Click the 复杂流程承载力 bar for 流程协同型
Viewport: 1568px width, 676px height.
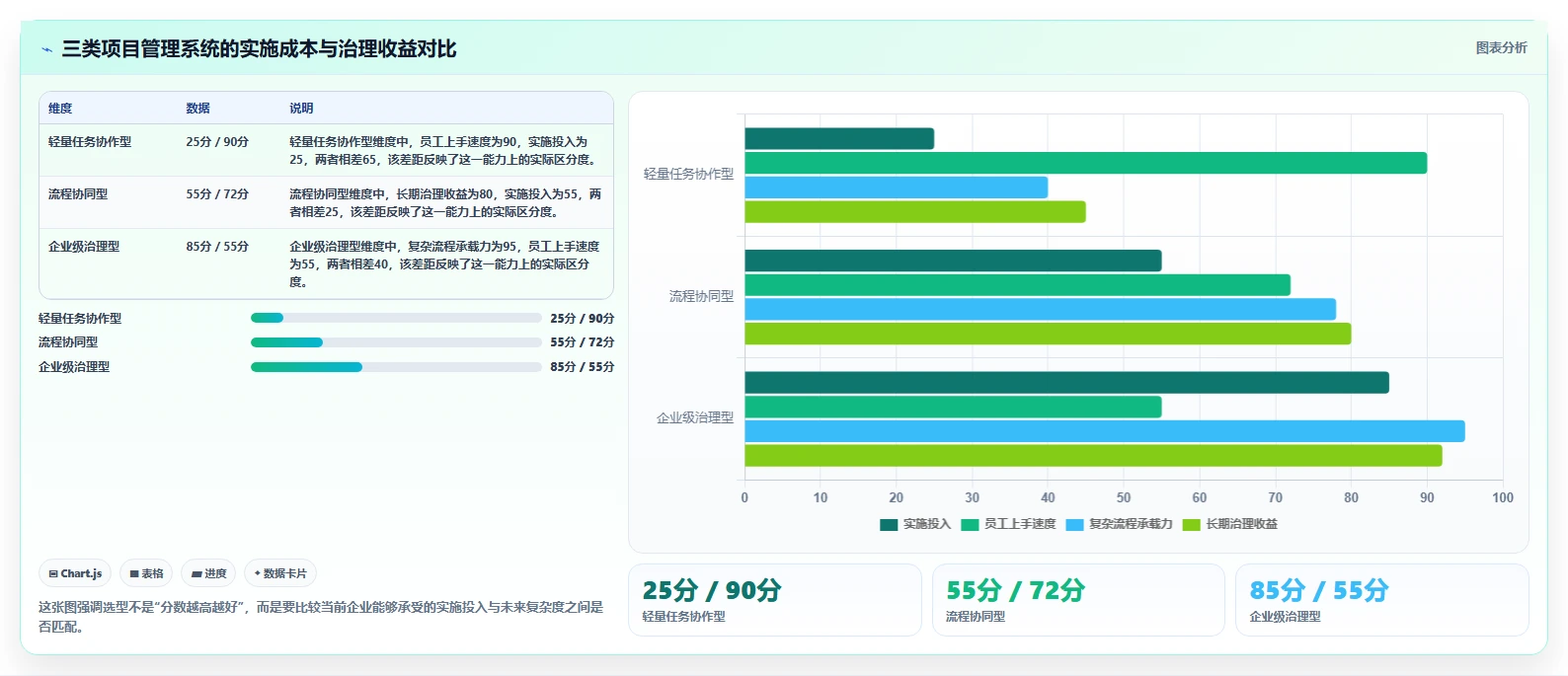(x=1040, y=310)
